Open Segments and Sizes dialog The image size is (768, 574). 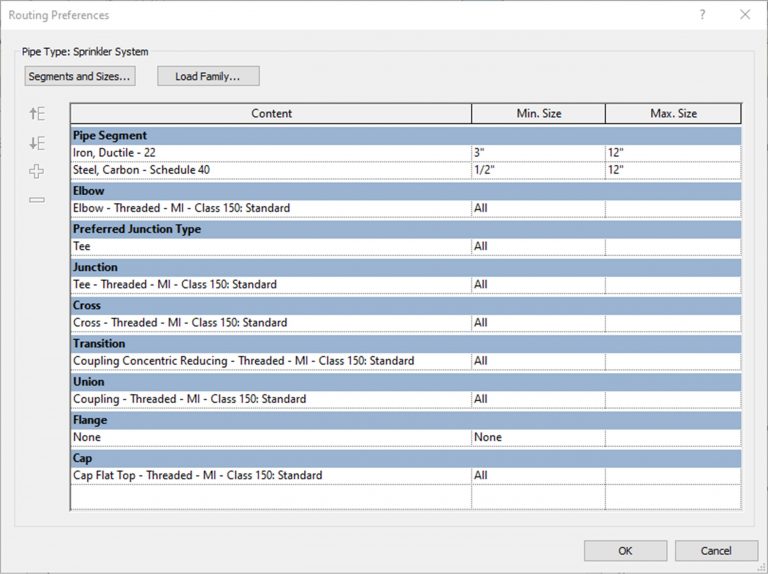click(x=80, y=76)
